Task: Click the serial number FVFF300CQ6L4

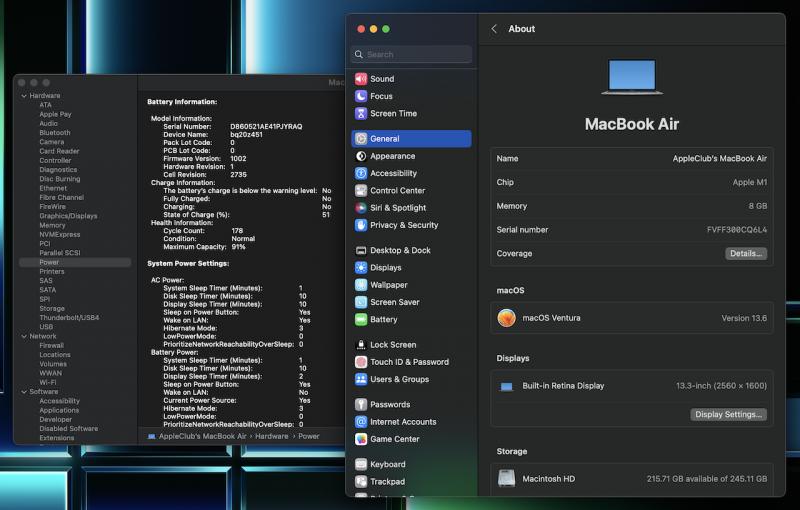Action: point(737,230)
